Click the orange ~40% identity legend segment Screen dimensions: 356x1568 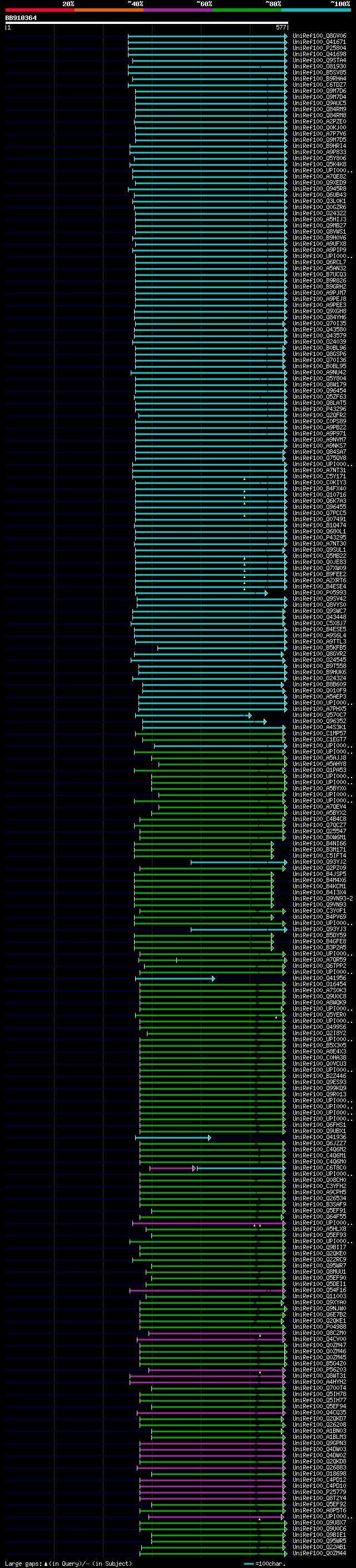[109, 10]
